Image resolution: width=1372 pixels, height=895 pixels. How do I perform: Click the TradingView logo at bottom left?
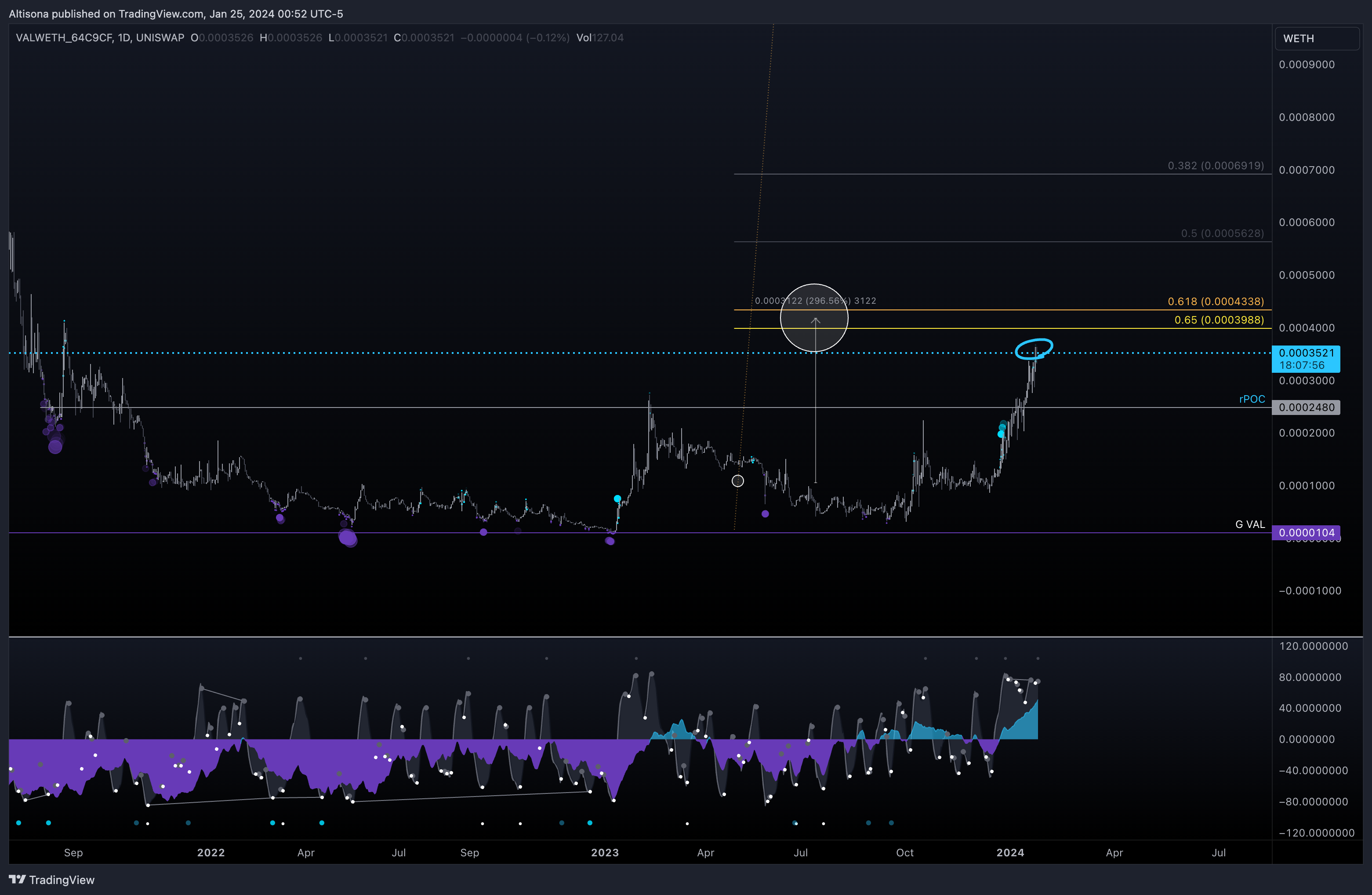pos(51,880)
